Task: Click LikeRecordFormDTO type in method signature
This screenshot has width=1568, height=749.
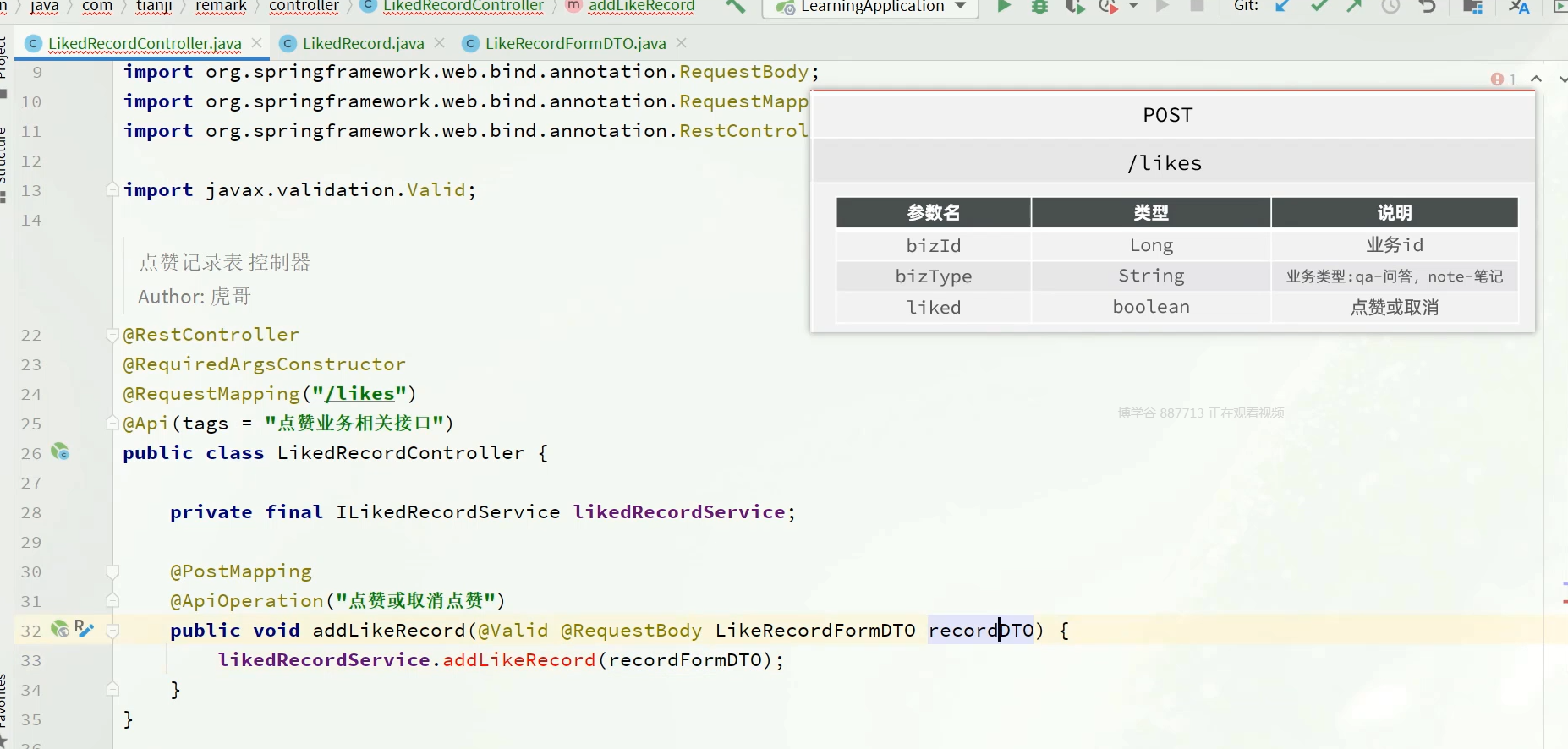Action: [x=815, y=630]
